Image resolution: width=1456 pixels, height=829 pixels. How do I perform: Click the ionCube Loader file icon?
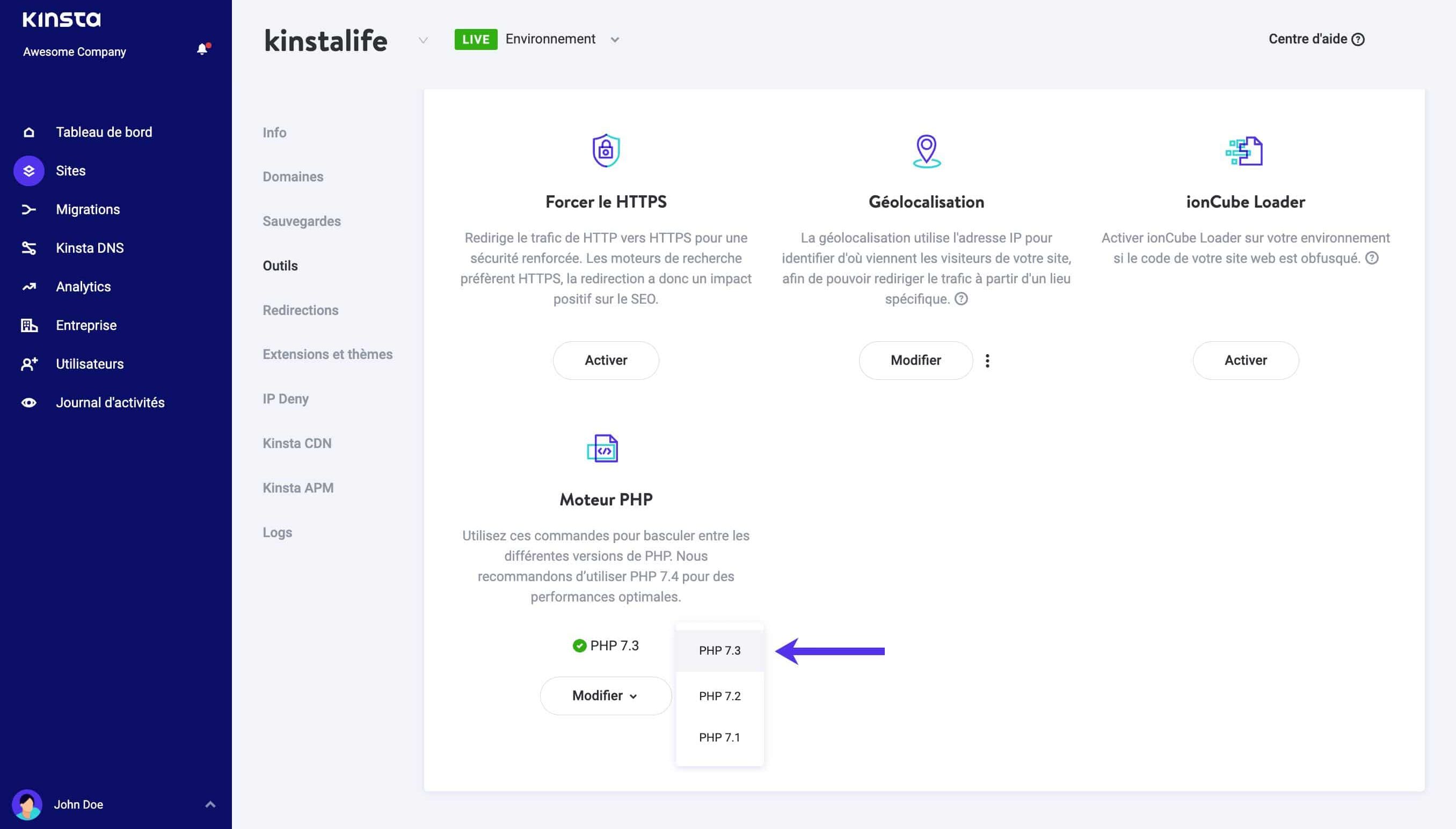pyautogui.click(x=1244, y=151)
